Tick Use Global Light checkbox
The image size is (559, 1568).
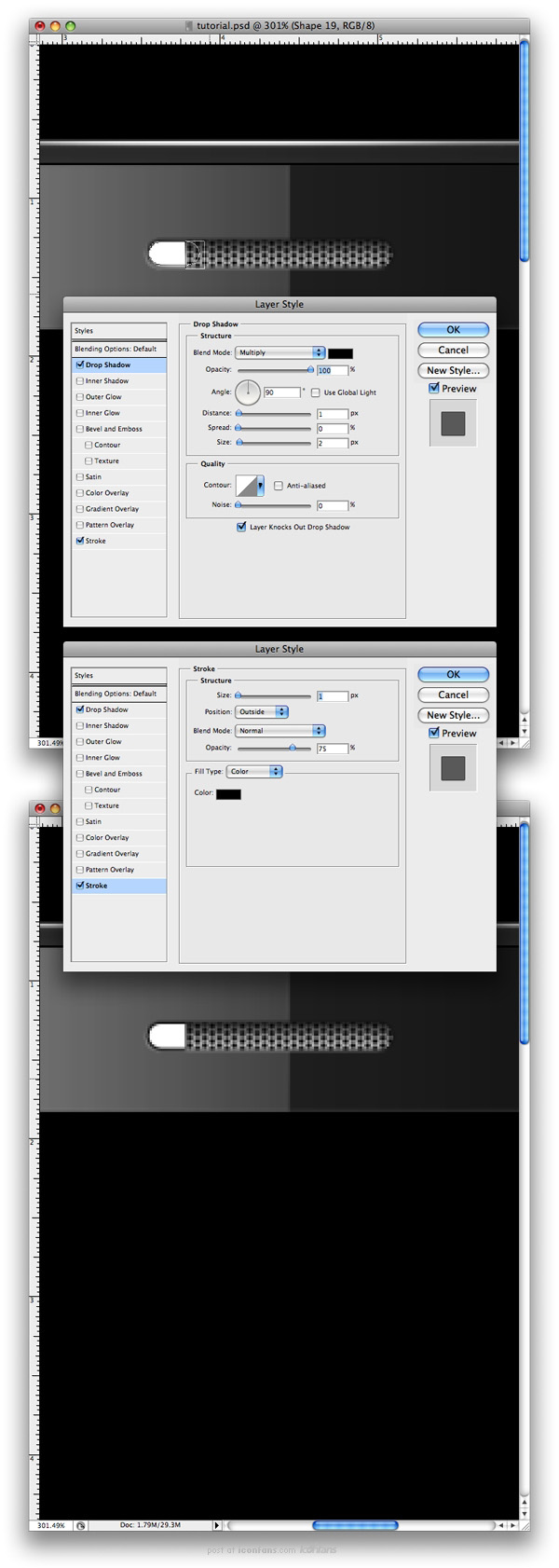pyautogui.click(x=316, y=392)
